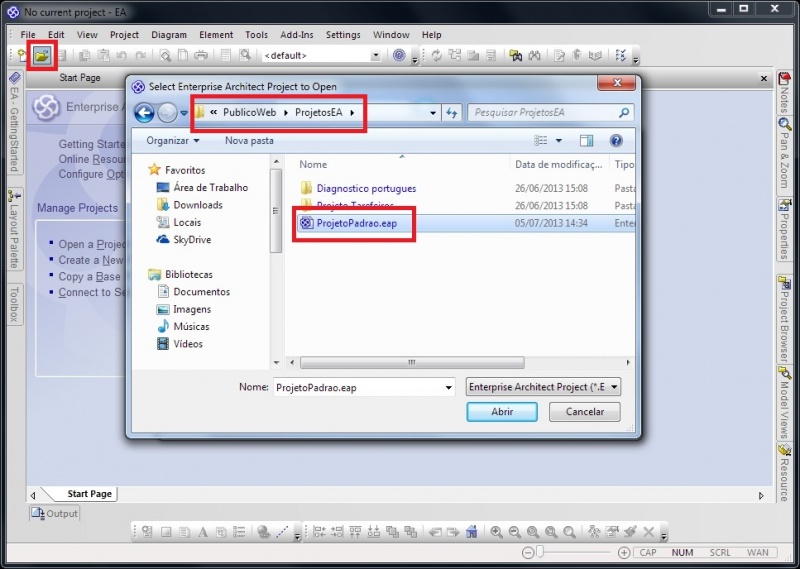Click the round Help icon beside default dropdown

(399, 55)
